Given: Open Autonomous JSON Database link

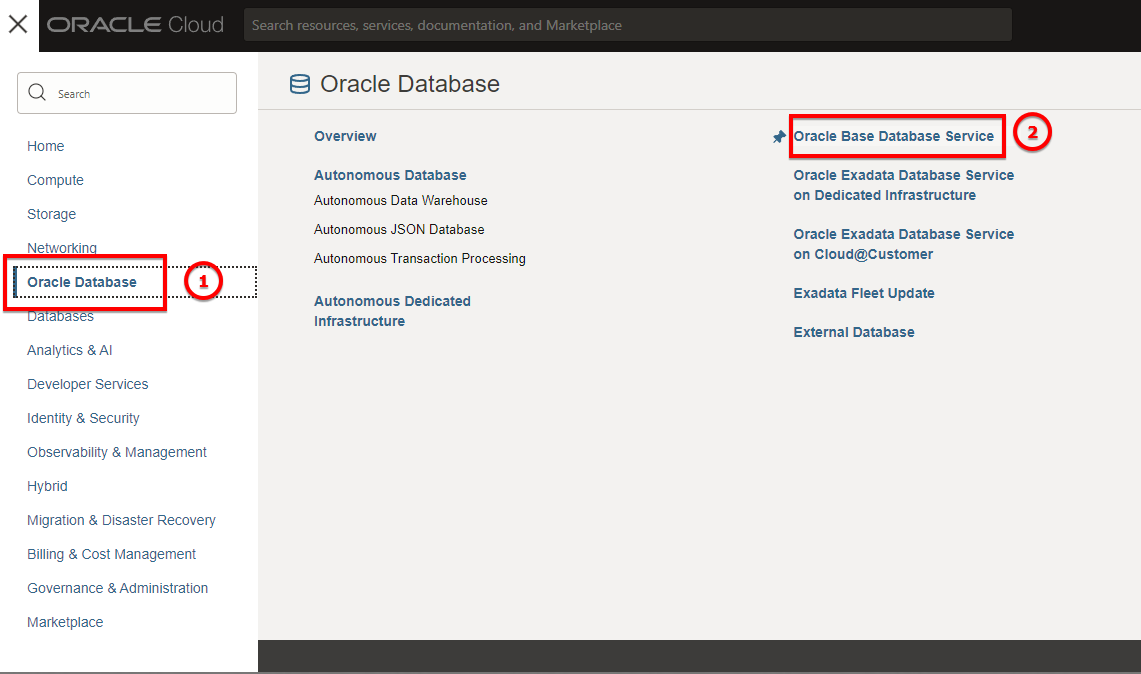Looking at the screenshot, I should pyautogui.click(x=399, y=230).
